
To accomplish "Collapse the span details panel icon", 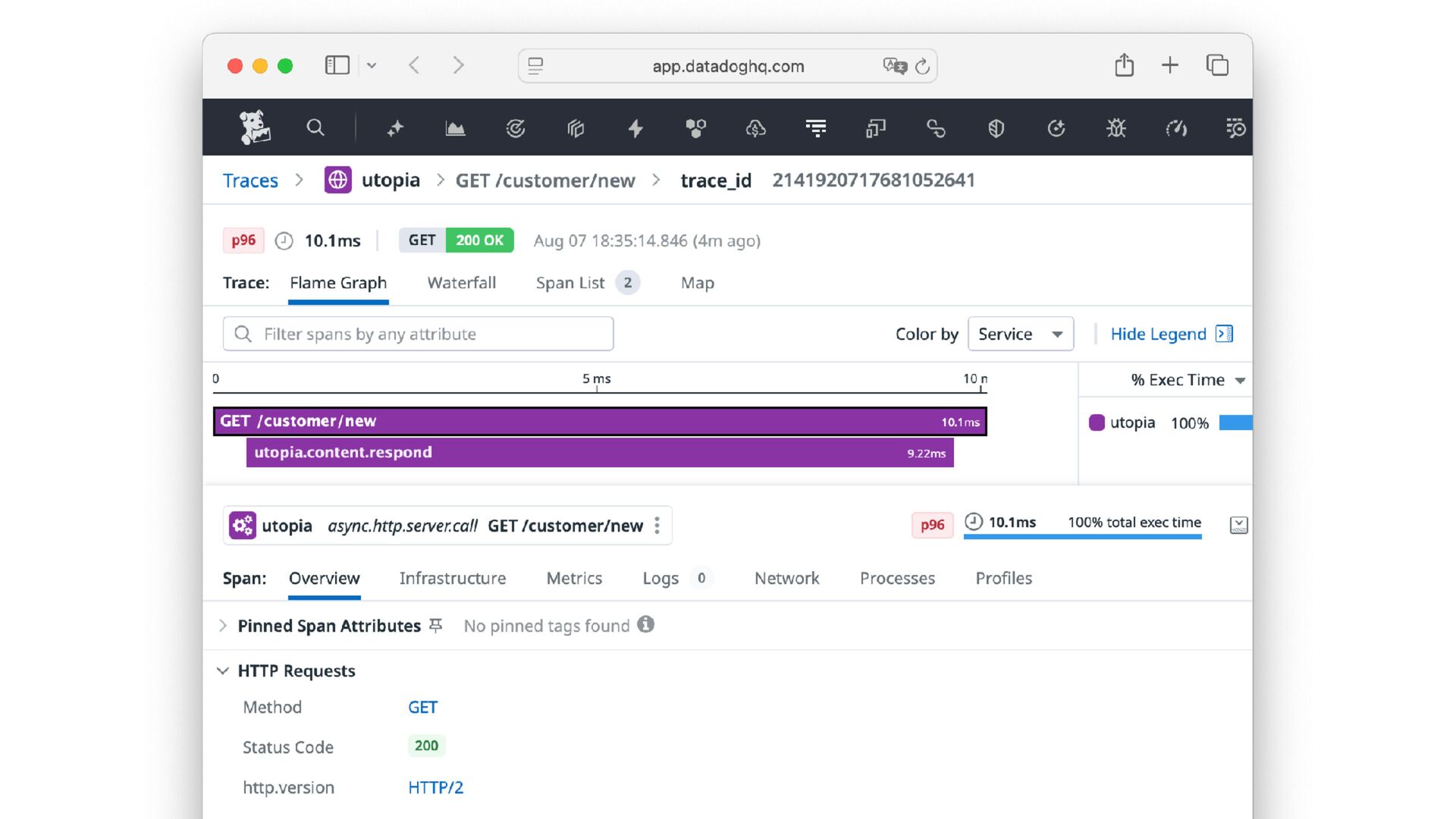I will pyautogui.click(x=1238, y=525).
